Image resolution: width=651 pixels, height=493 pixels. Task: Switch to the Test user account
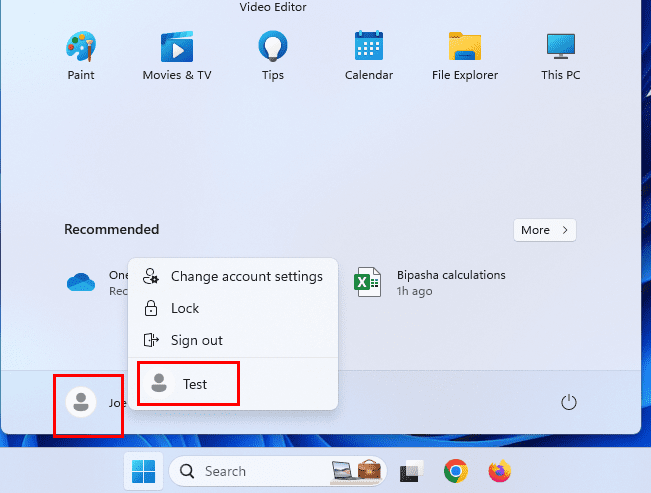click(188, 384)
